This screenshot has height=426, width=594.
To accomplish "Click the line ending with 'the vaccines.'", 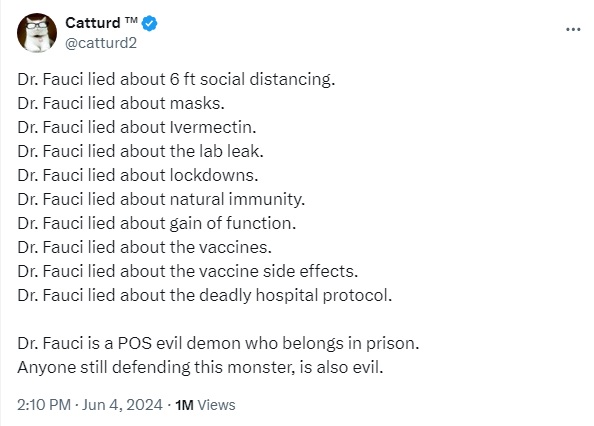I will [x=144, y=247].
